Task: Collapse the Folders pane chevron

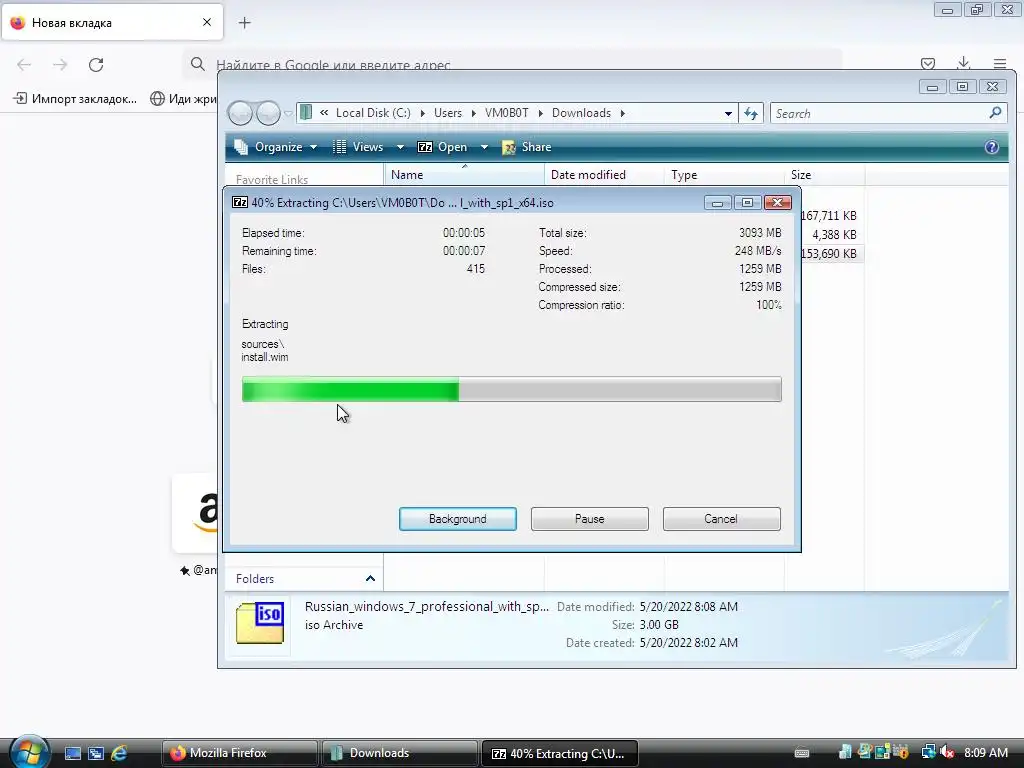Action: pos(370,579)
